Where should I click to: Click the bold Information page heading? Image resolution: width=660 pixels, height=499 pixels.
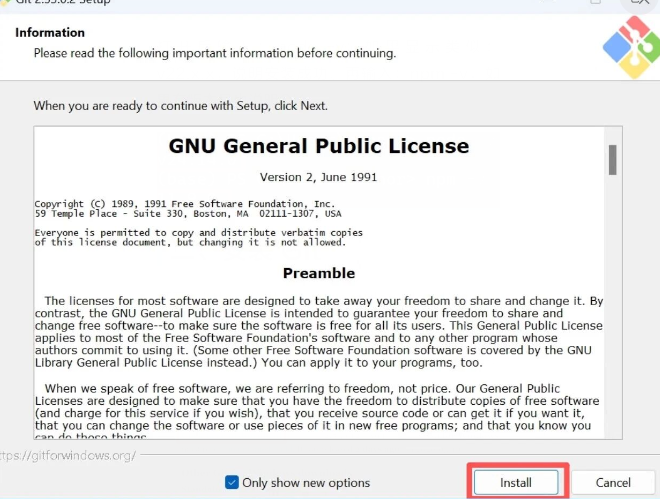click(x=50, y=33)
